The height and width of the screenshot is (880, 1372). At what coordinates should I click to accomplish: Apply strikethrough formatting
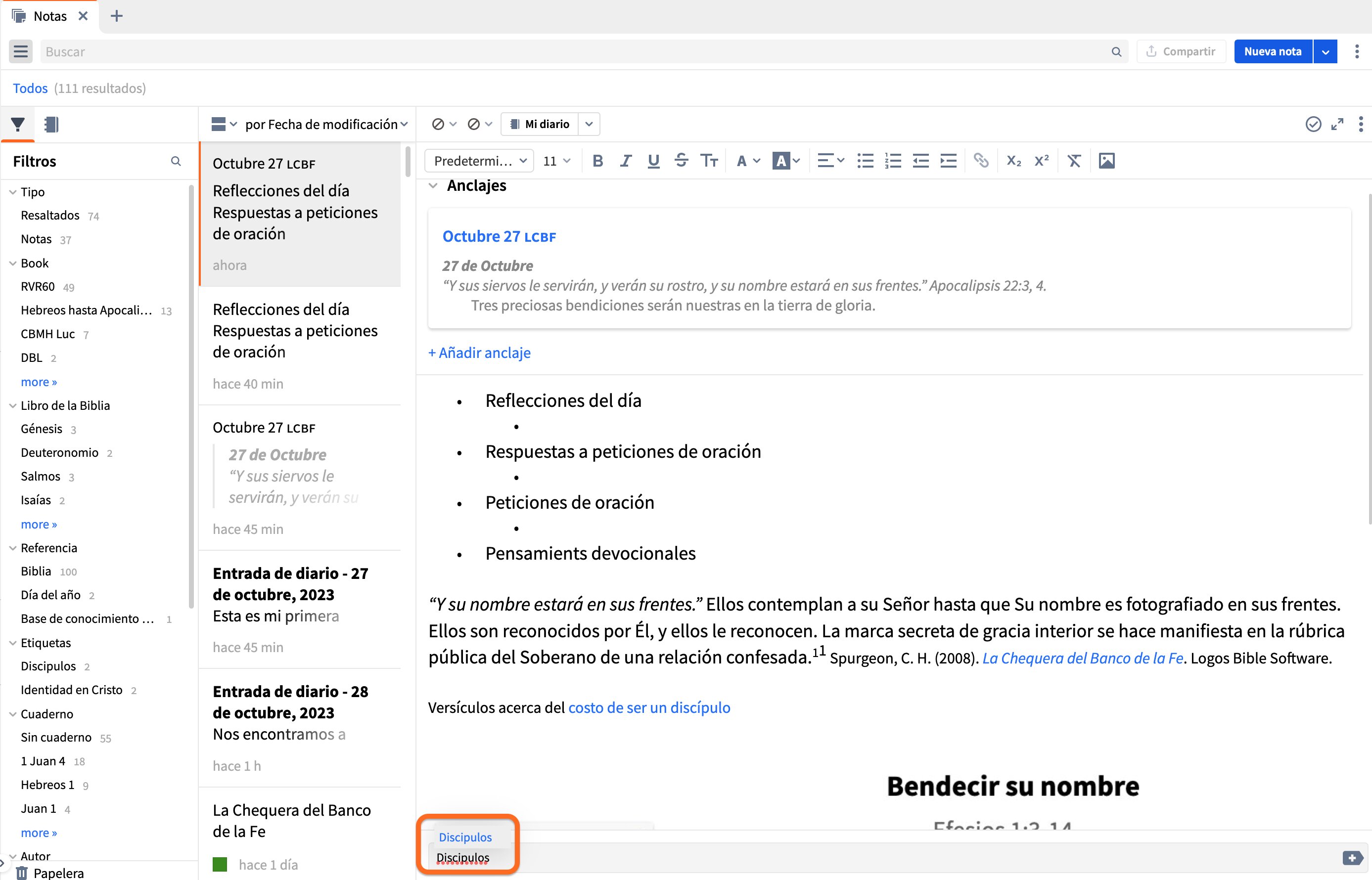click(681, 161)
